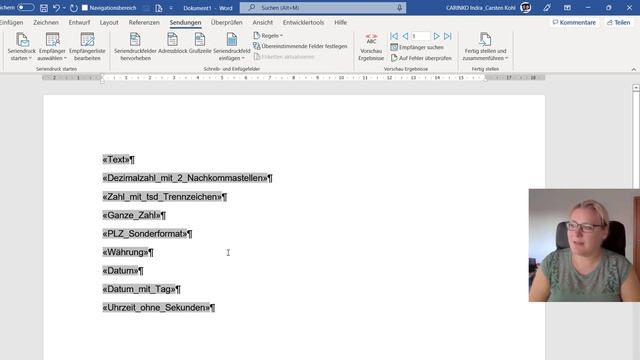
Task: Click the «Uhrzeit_ohne_Sekunden» merge field
Action: coord(156,308)
